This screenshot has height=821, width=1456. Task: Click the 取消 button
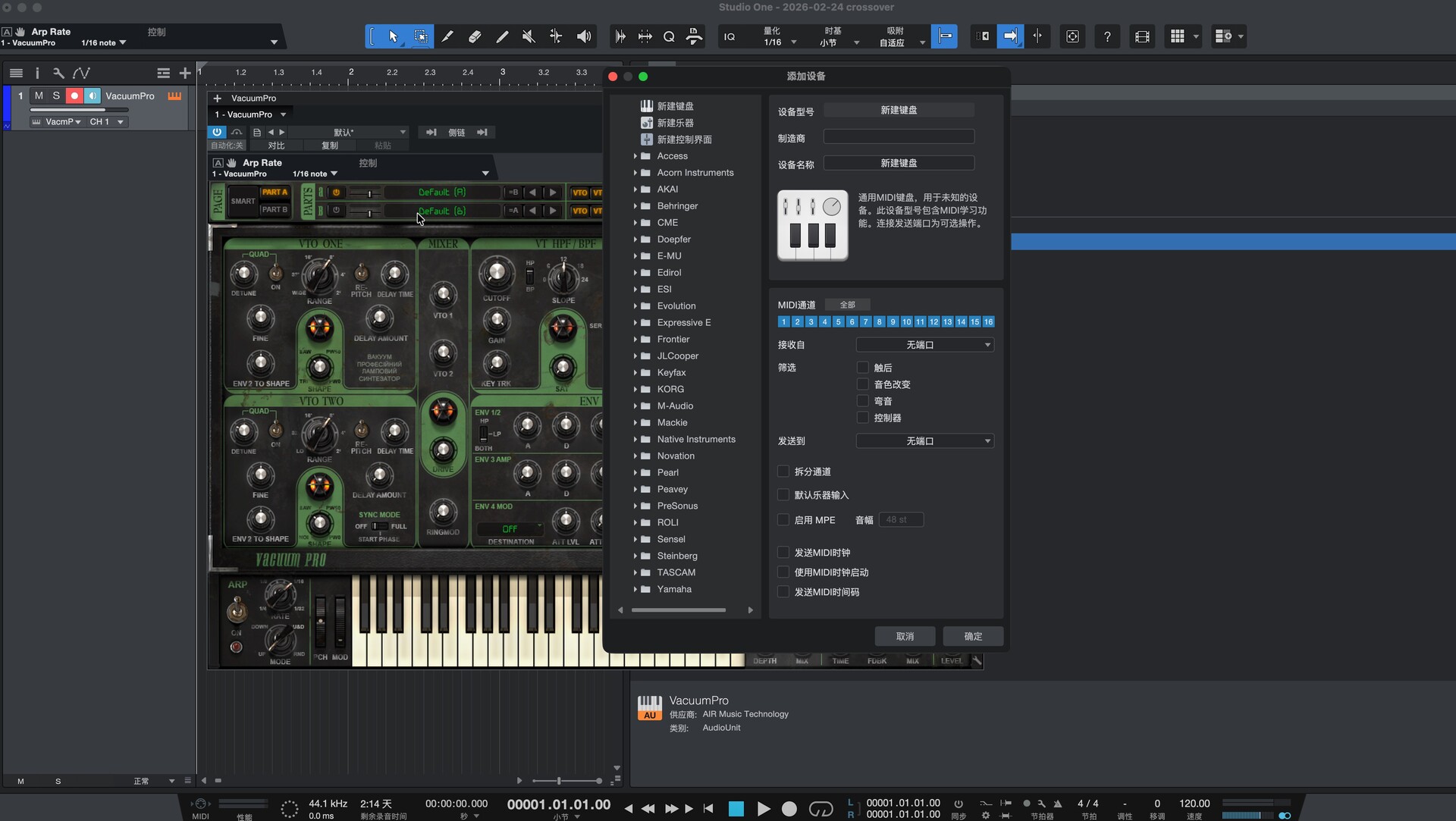click(905, 636)
